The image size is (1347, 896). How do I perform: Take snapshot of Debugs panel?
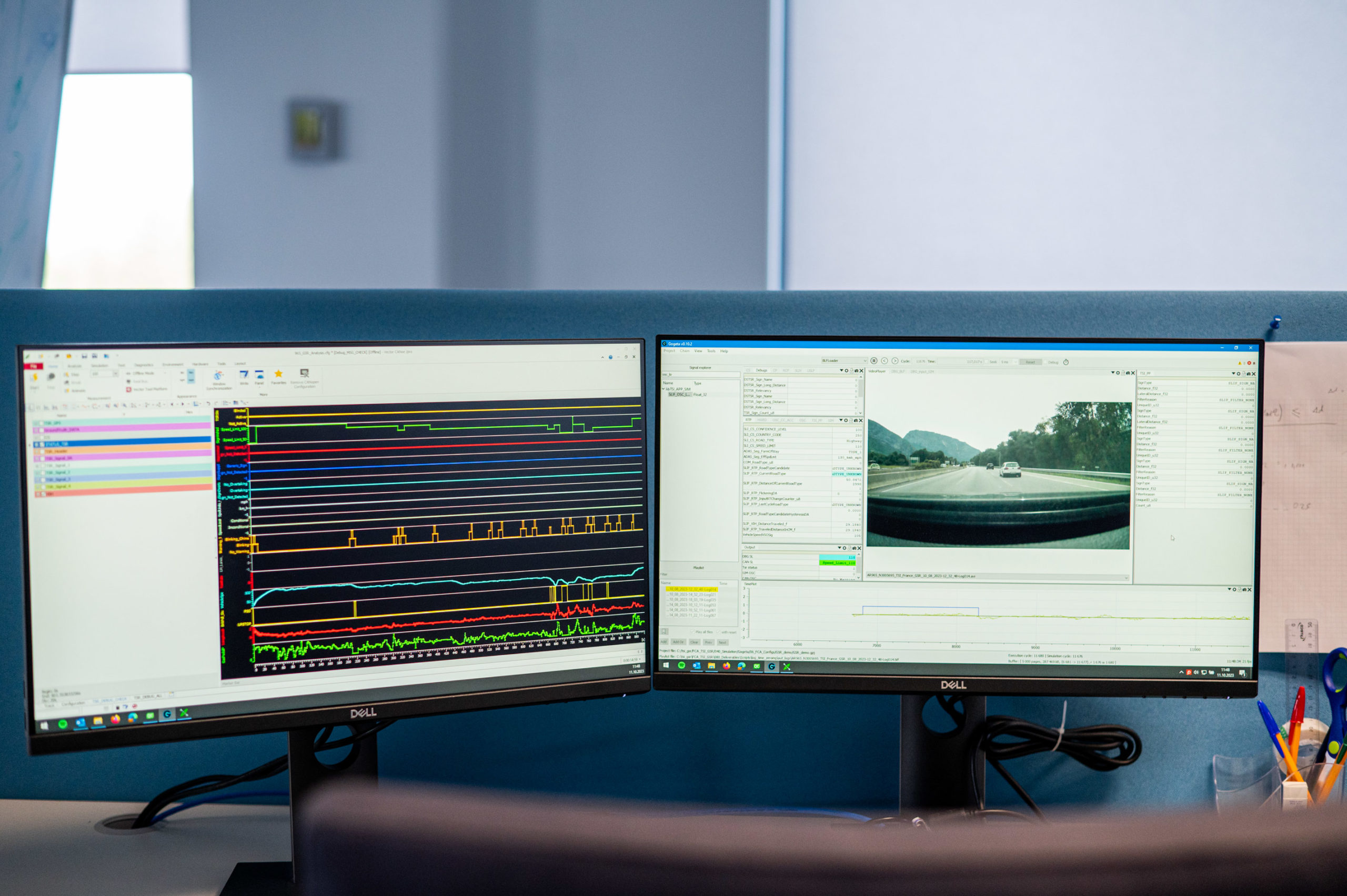[857, 371]
